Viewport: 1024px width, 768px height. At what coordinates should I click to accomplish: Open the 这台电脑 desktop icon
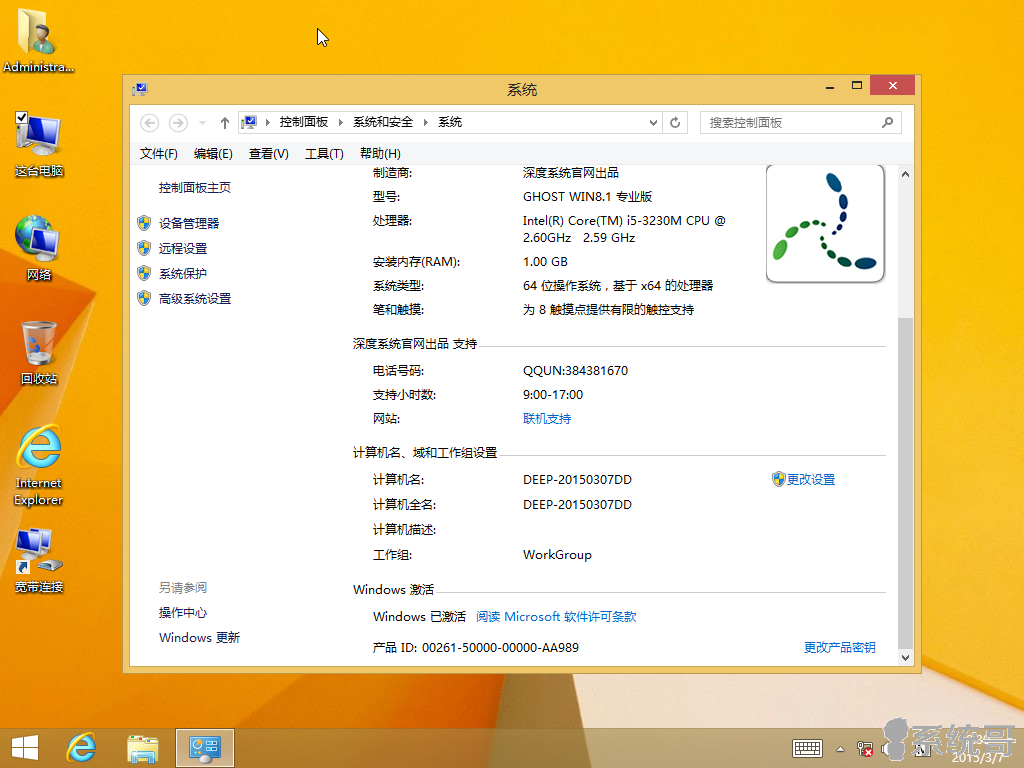(39, 145)
